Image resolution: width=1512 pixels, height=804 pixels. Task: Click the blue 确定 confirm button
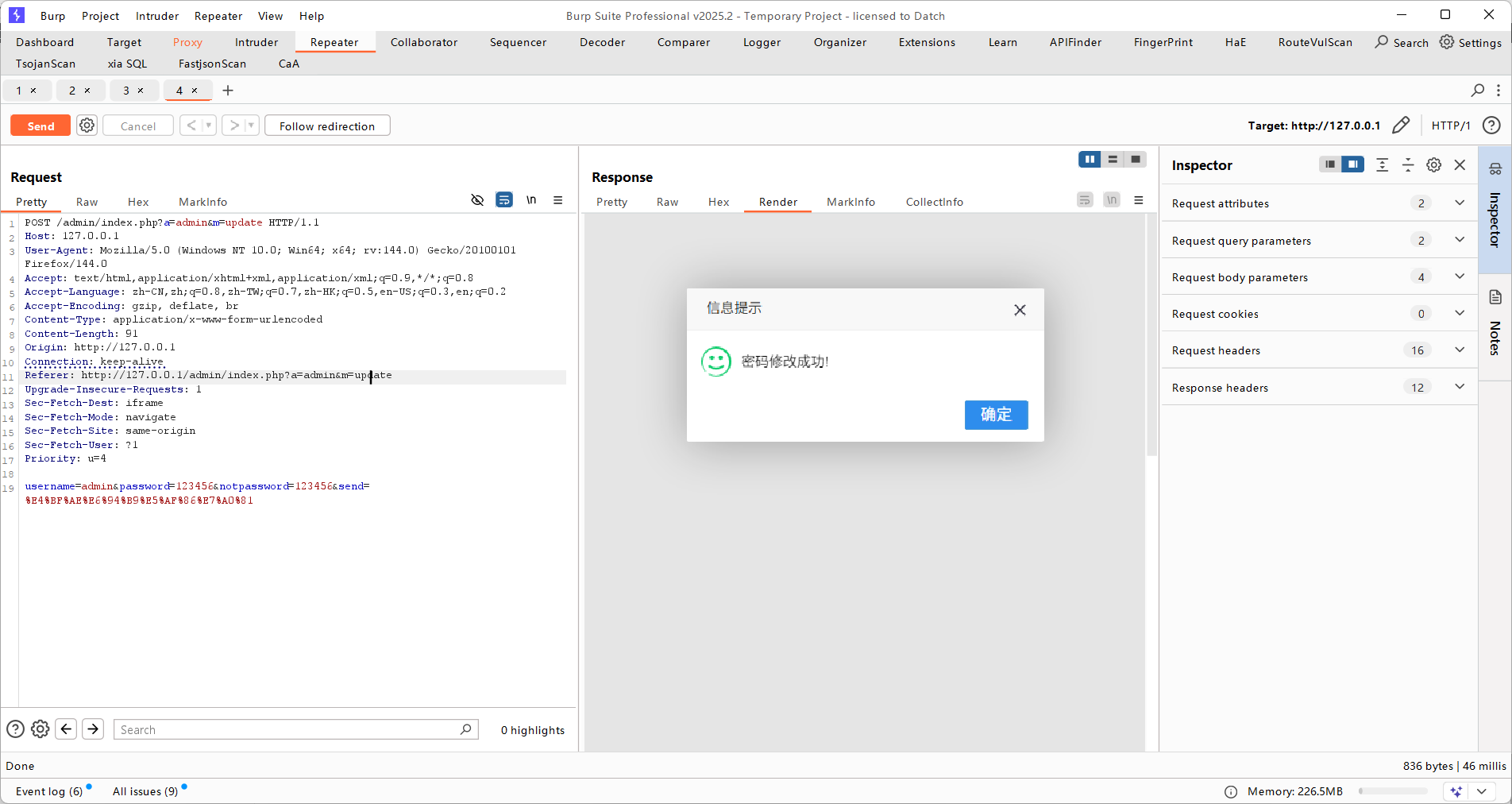click(996, 415)
